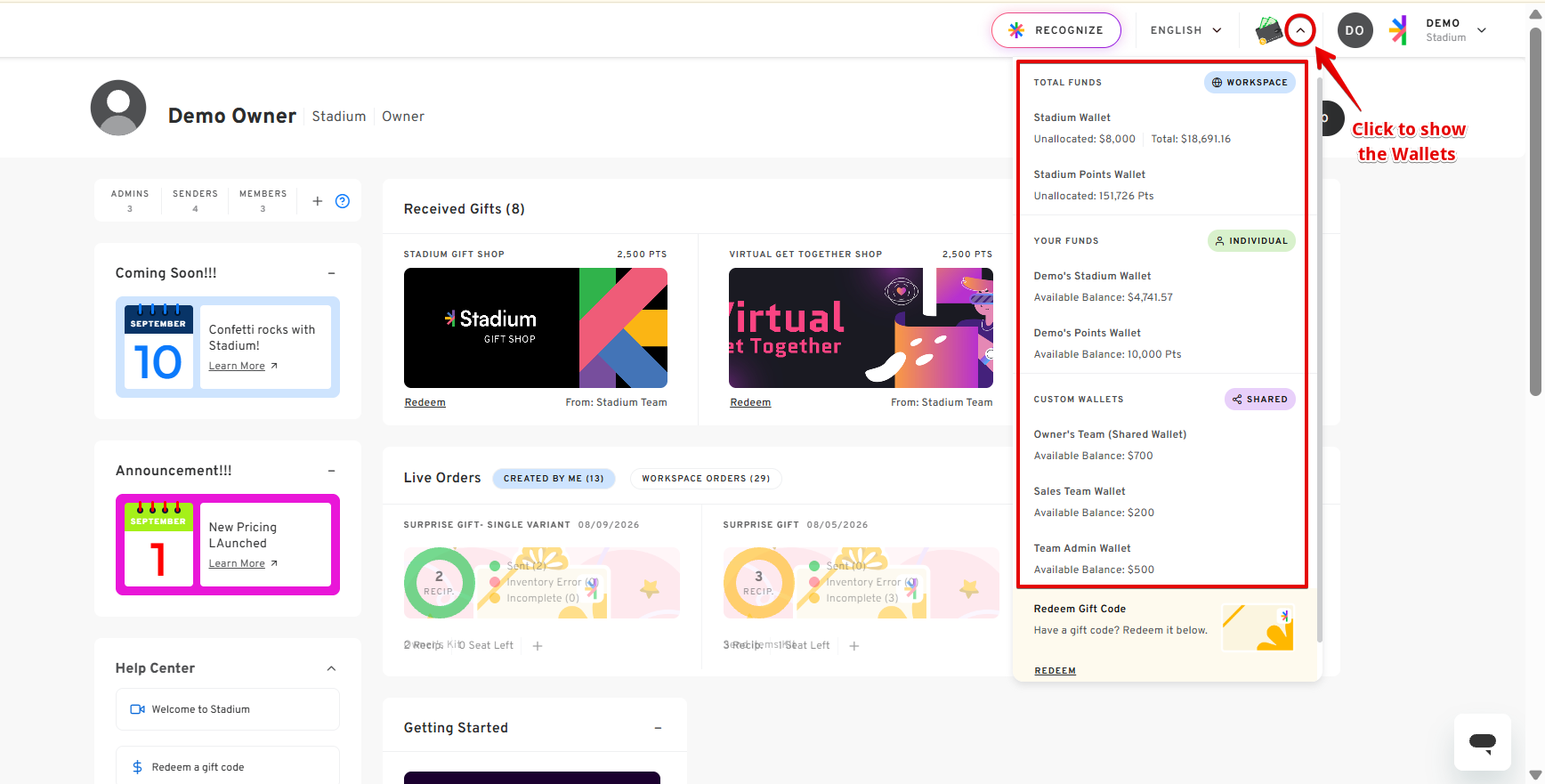The height and width of the screenshot is (784, 1545).
Task: Click the Shared badge in Custom Wallets
Action: point(1259,400)
